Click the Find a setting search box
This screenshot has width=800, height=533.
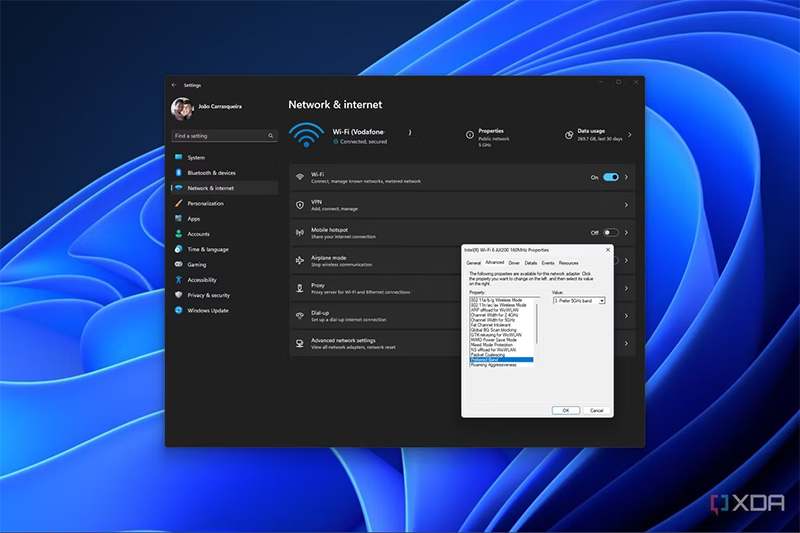pyautogui.click(x=224, y=136)
